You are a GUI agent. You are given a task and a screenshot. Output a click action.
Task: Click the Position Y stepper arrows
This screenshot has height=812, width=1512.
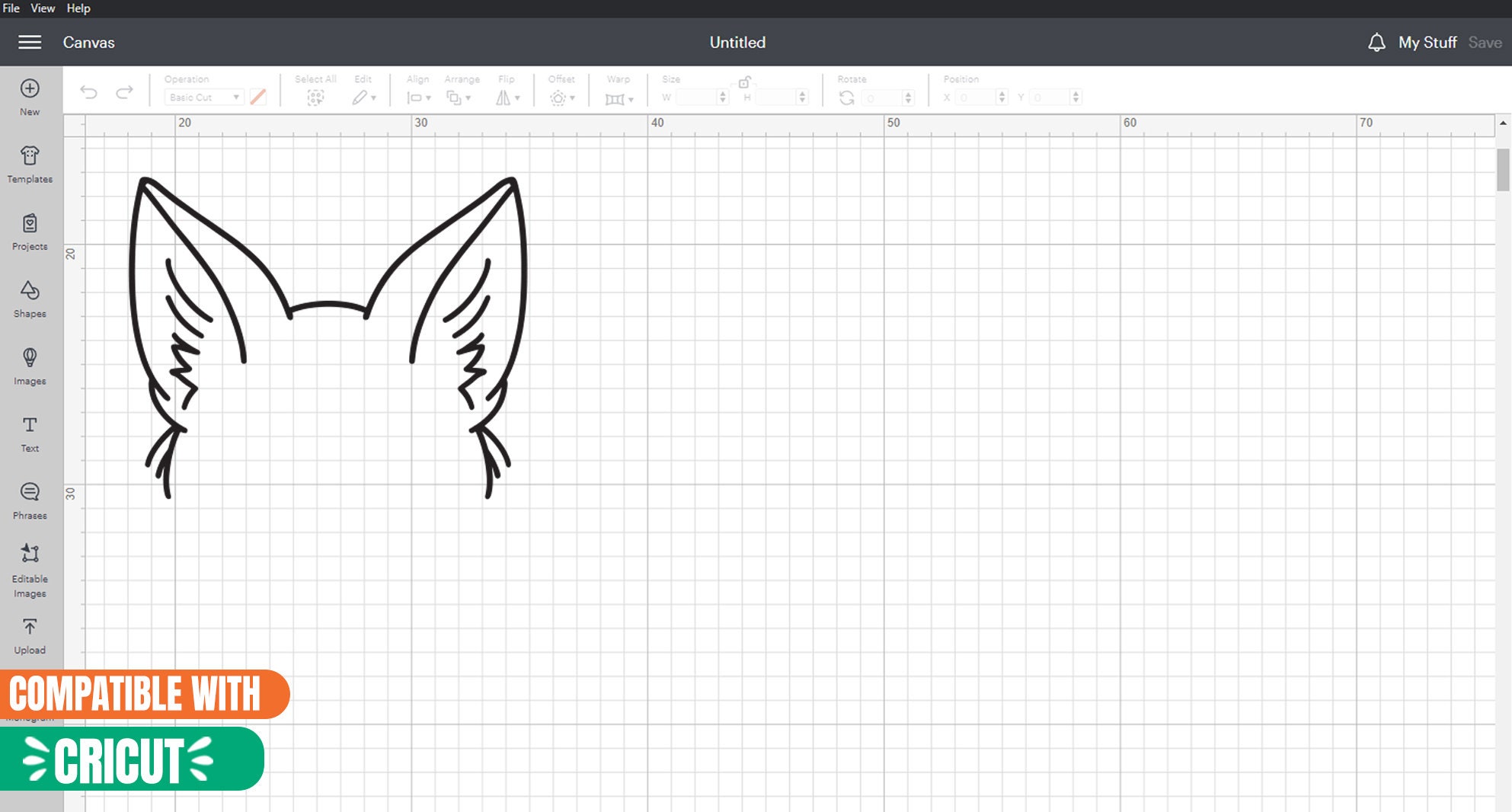point(1076,98)
